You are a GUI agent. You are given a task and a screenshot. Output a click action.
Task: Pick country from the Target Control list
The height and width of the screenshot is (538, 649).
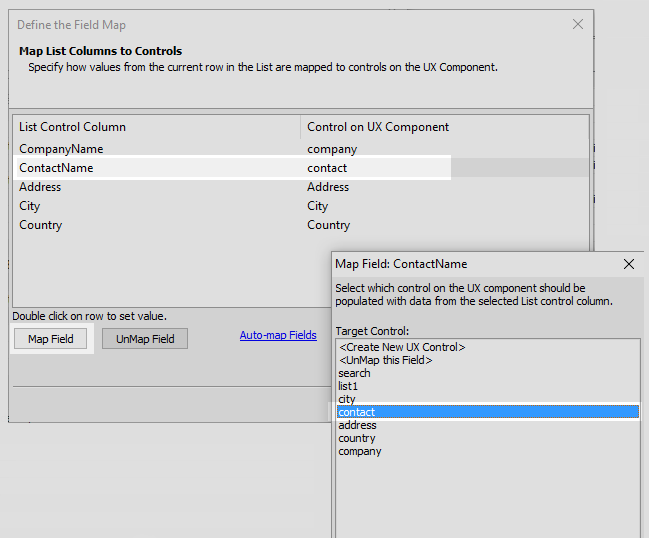click(x=488, y=438)
